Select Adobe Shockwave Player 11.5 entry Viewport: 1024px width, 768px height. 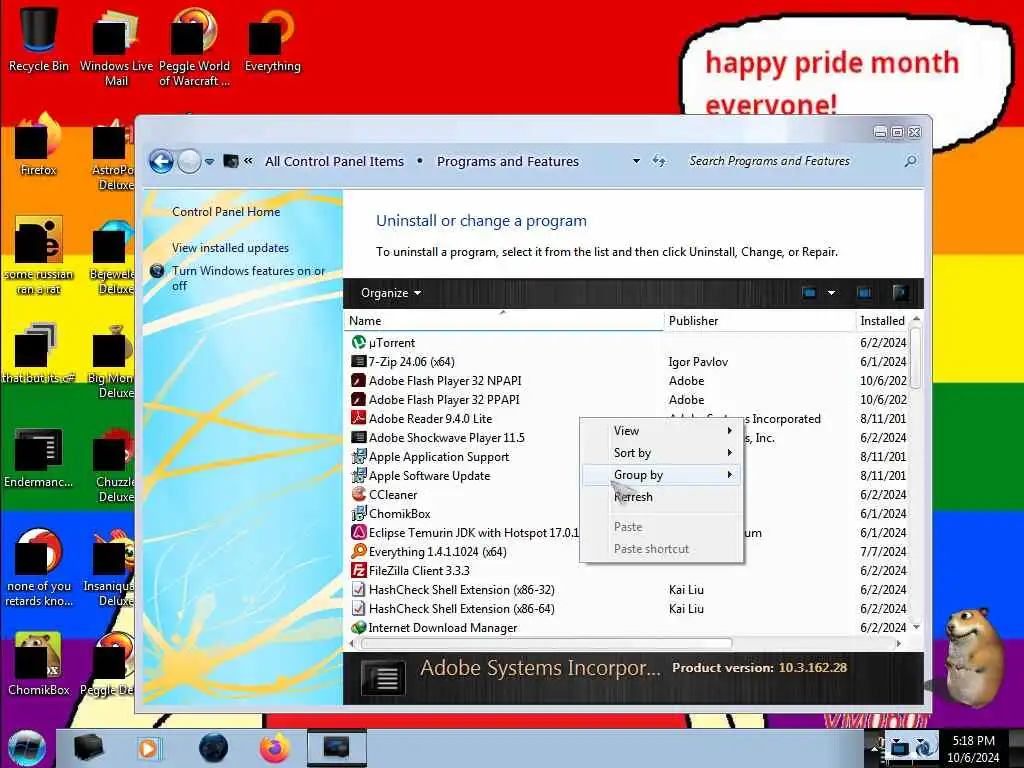pos(447,437)
